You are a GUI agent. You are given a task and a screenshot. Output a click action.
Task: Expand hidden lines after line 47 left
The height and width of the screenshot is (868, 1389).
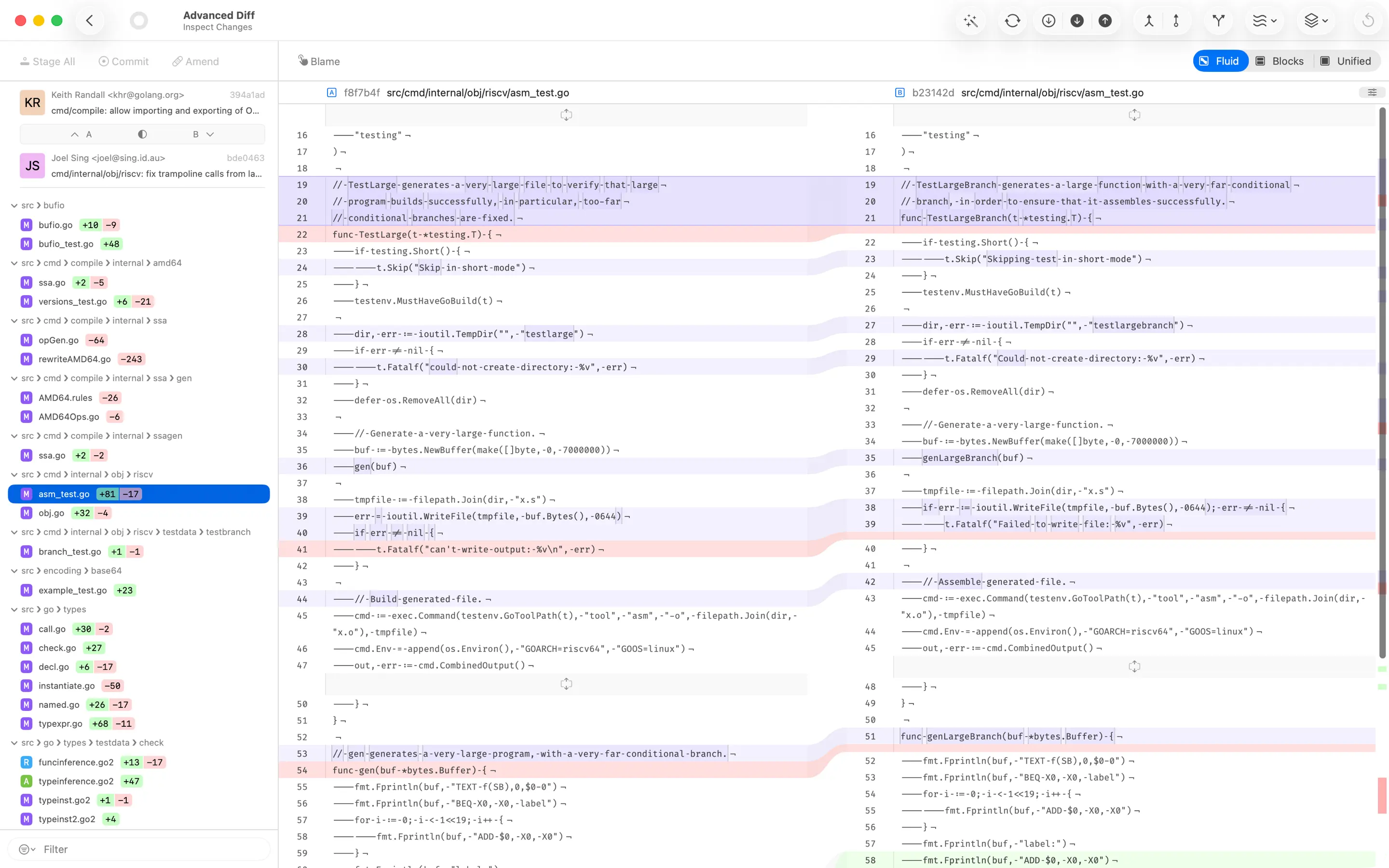[x=566, y=684]
